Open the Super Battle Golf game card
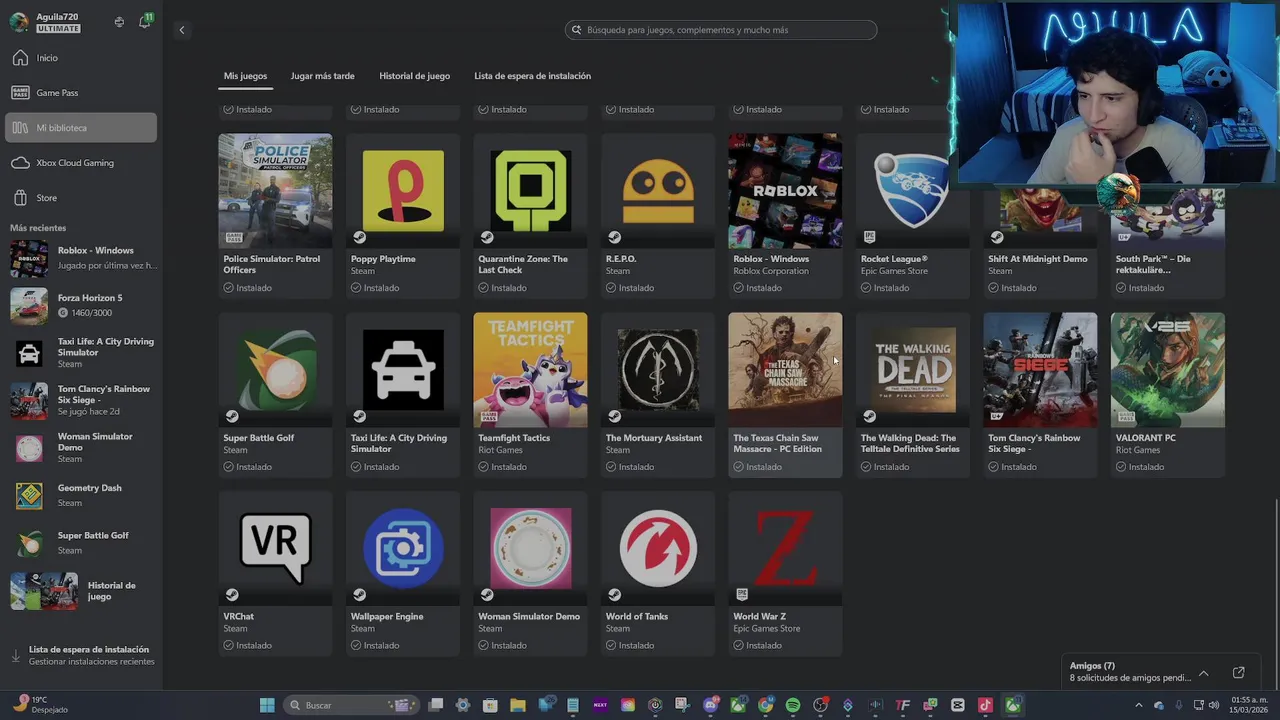Viewport: 1280px width, 720px height. pos(275,394)
